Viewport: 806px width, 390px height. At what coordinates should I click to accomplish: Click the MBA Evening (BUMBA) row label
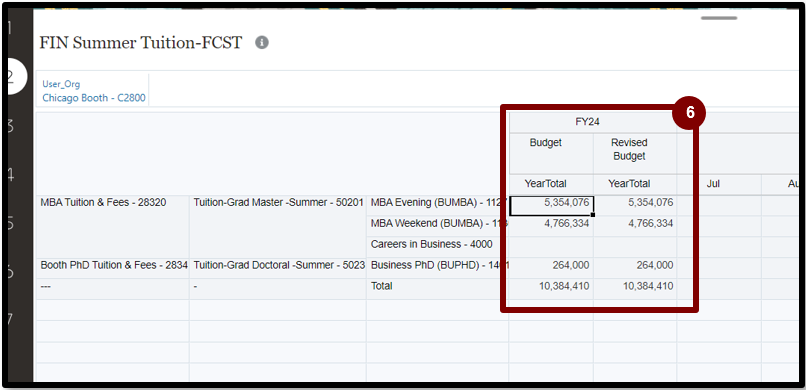437,206
